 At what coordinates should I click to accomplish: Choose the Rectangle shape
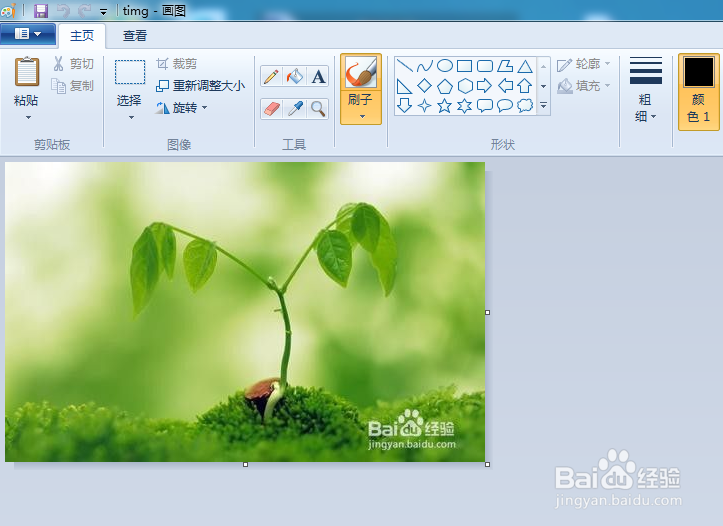tap(464, 66)
